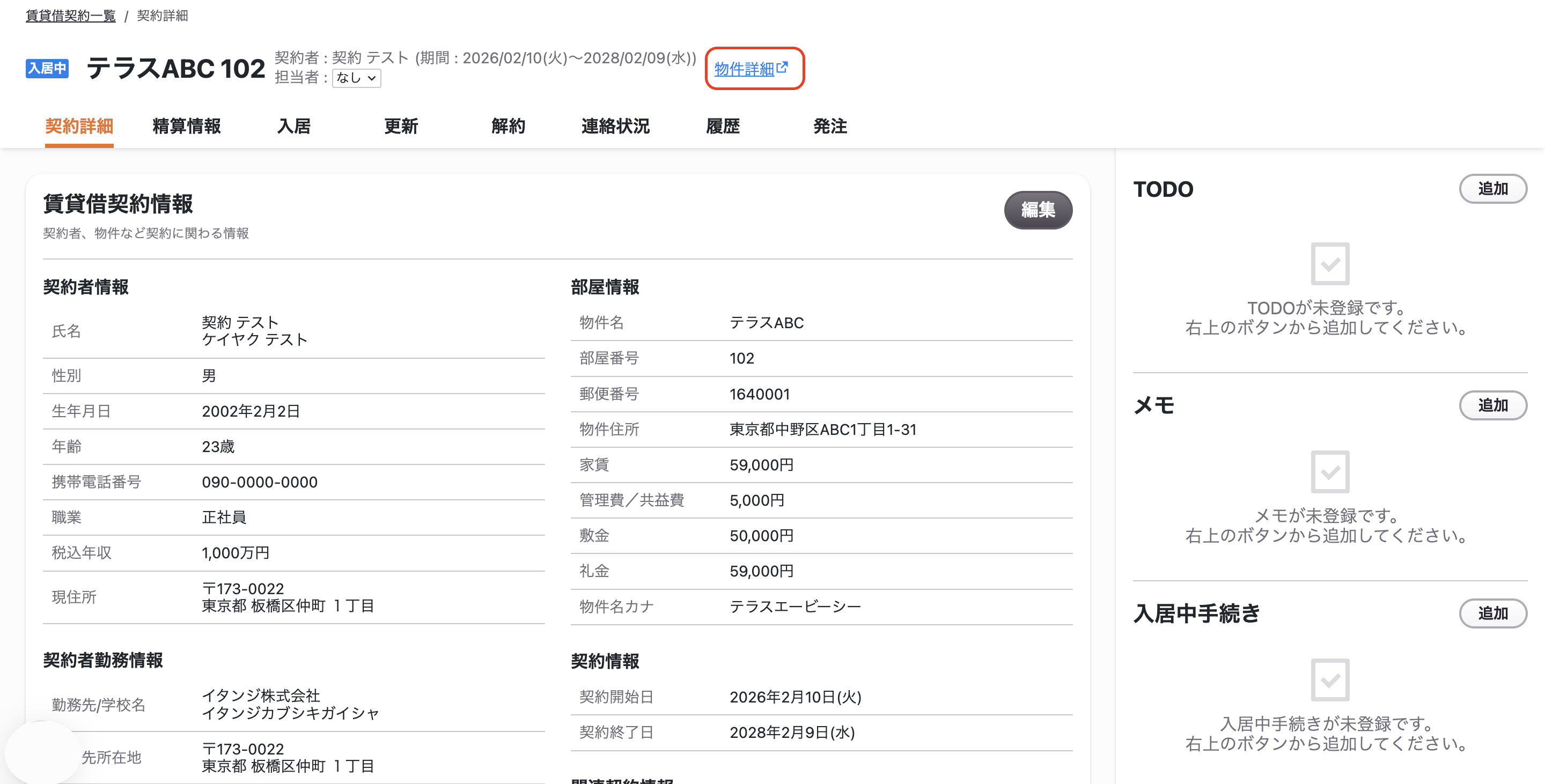Click the 契約詳細 breadcrumb text
The width and height of the screenshot is (1545, 784).
click(162, 16)
